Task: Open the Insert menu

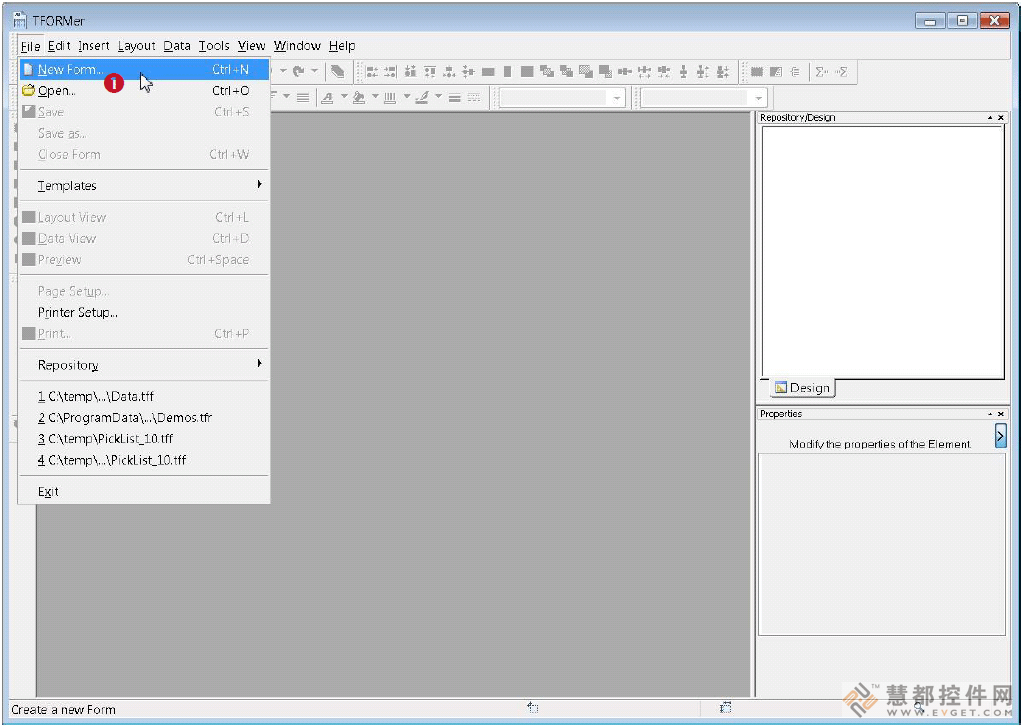Action: click(x=94, y=46)
